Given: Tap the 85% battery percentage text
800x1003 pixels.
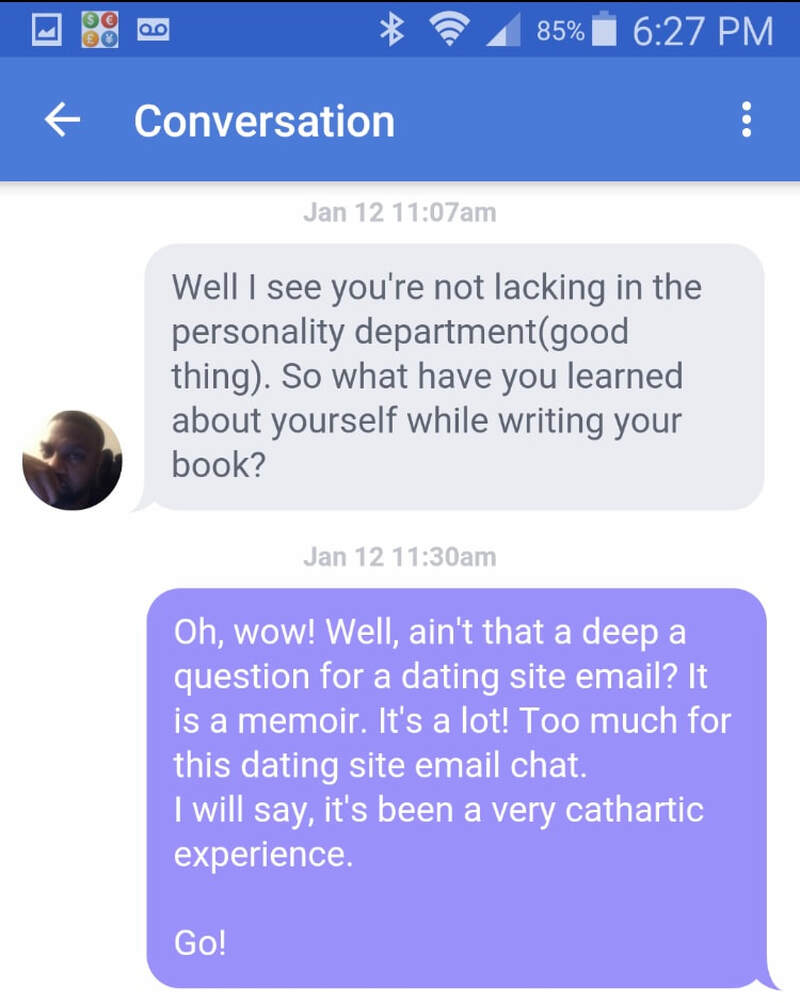Looking at the screenshot, I should (560, 31).
